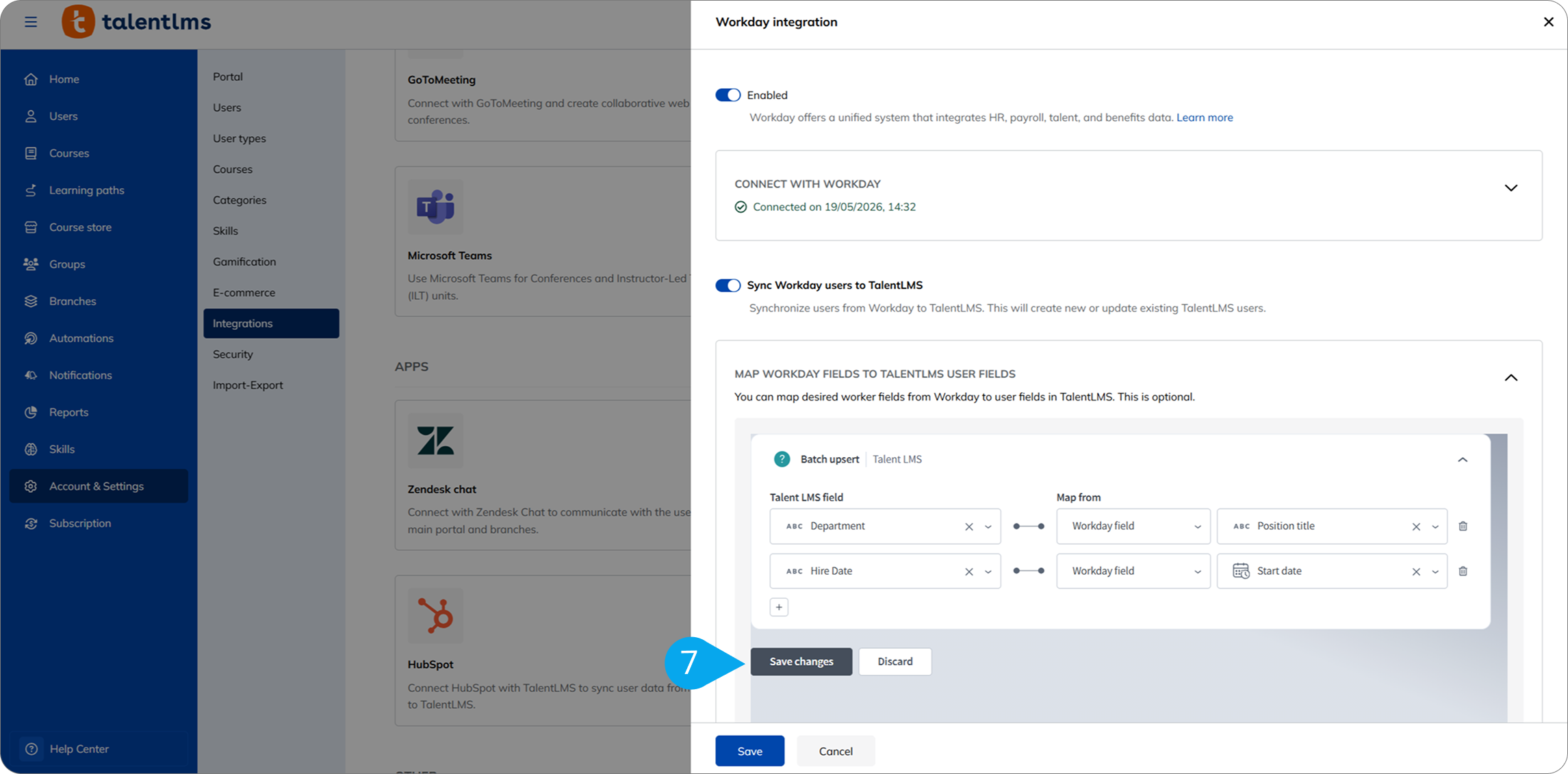Open User types settings menu item
The height and width of the screenshot is (774, 1568).
pos(240,138)
